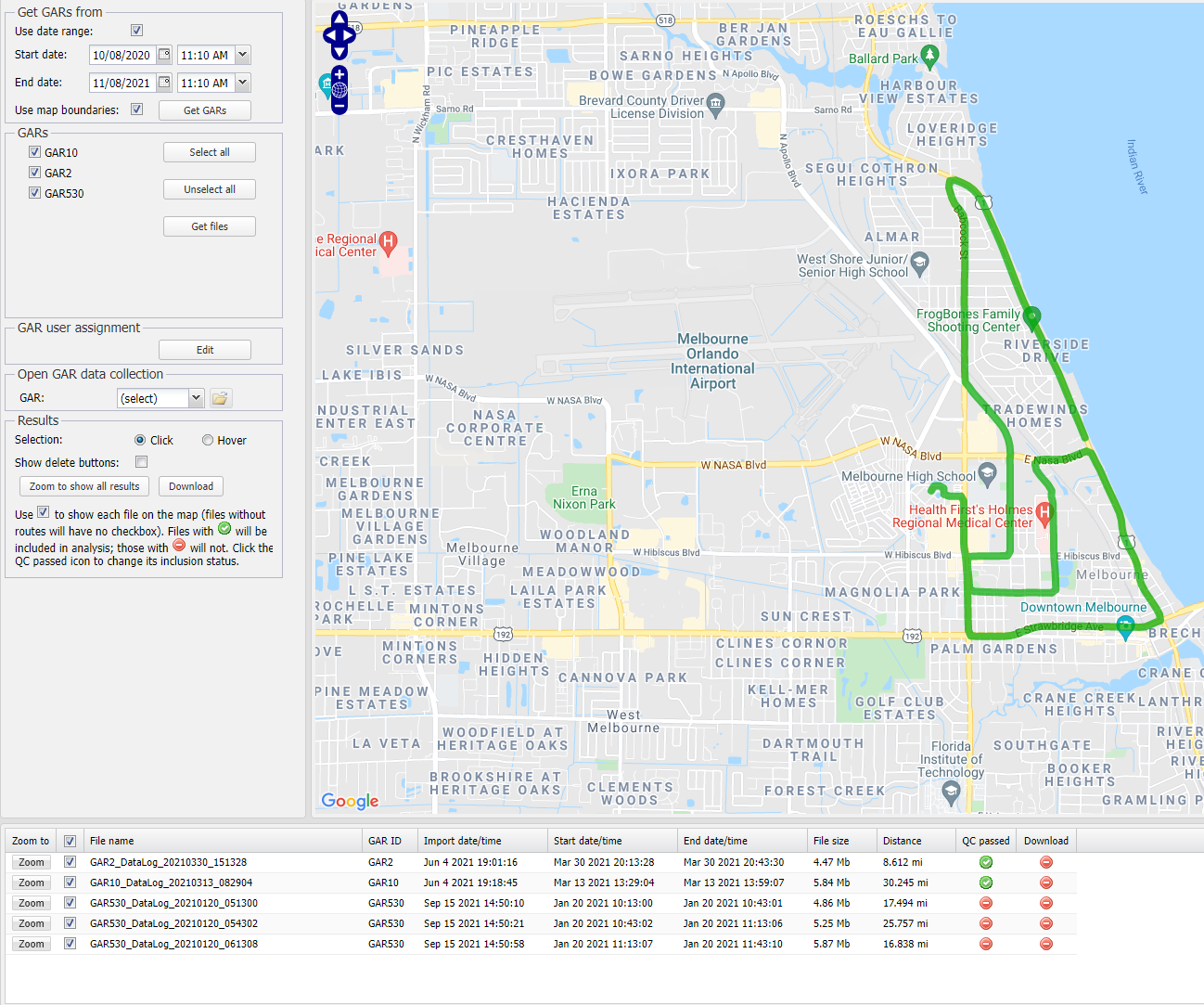1204x1005 pixels.
Task: Click the red download icon for GAR10_DataLog_20210313_082904
Action: [1046, 883]
